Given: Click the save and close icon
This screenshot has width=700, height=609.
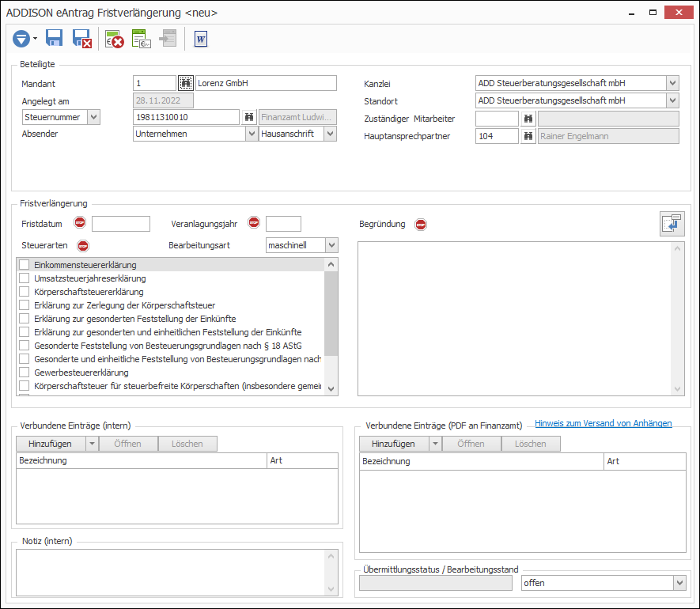Looking at the screenshot, I should click(x=82, y=38).
